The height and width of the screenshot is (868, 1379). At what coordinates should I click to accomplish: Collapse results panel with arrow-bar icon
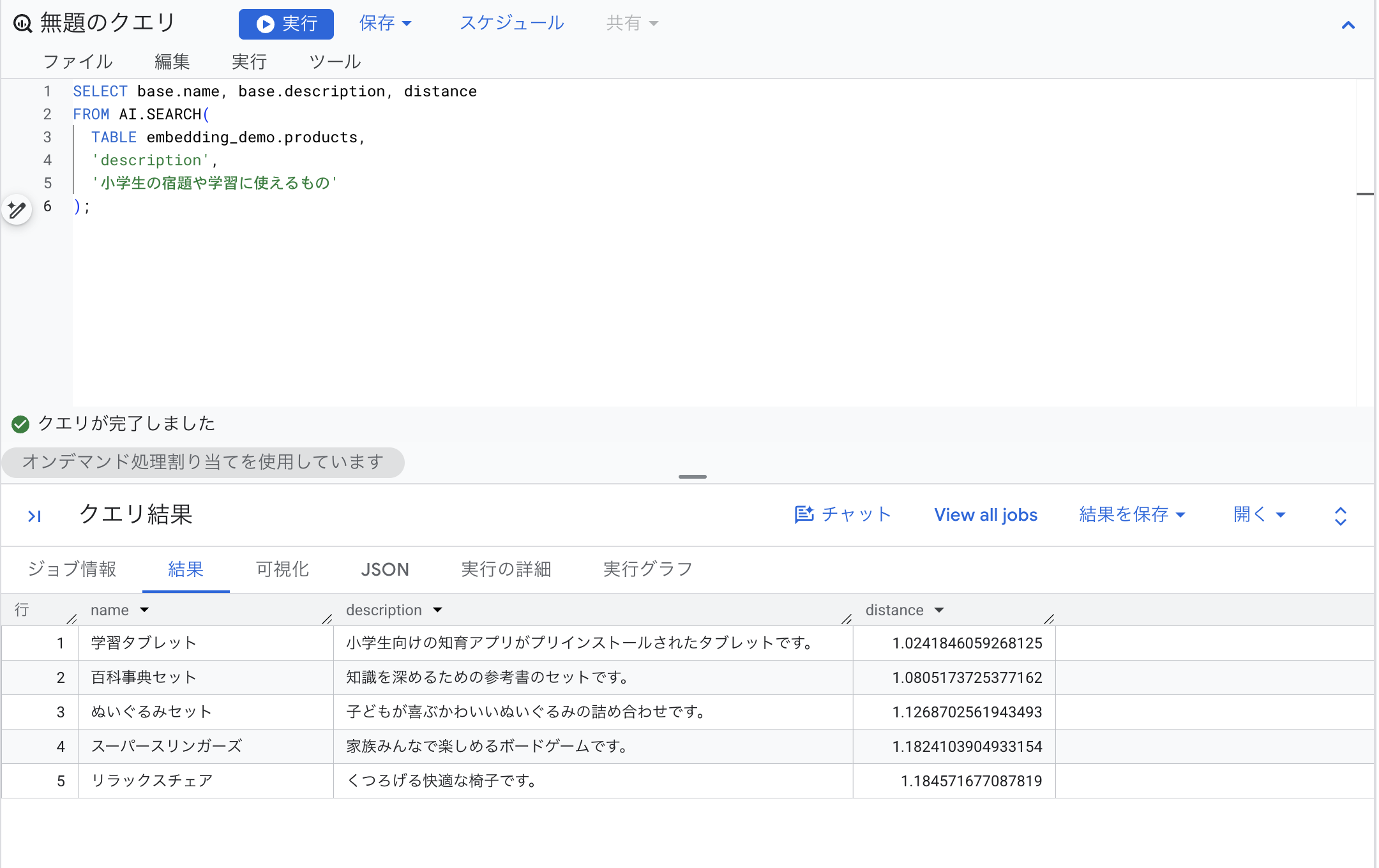point(34,516)
